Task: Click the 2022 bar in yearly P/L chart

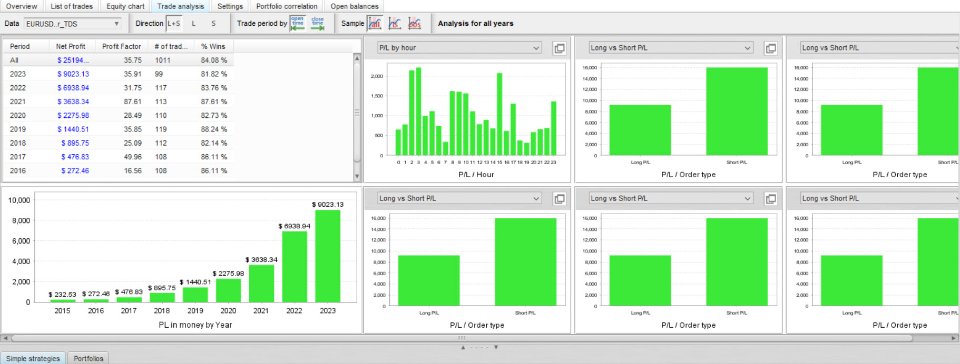Action: (294, 266)
